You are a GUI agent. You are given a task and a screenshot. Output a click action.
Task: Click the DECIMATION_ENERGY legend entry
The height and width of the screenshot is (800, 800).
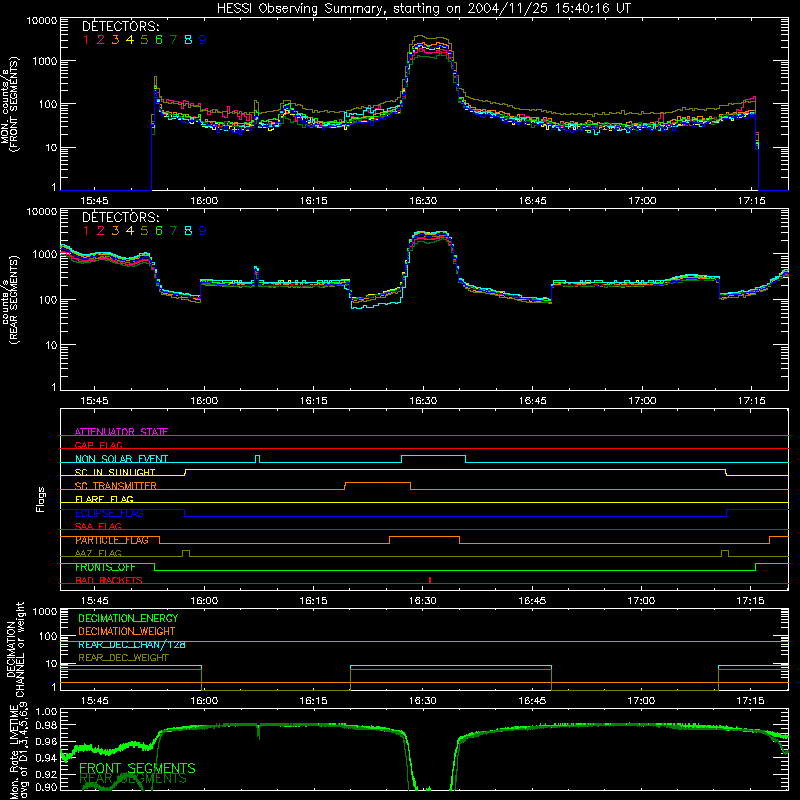click(x=128, y=618)
